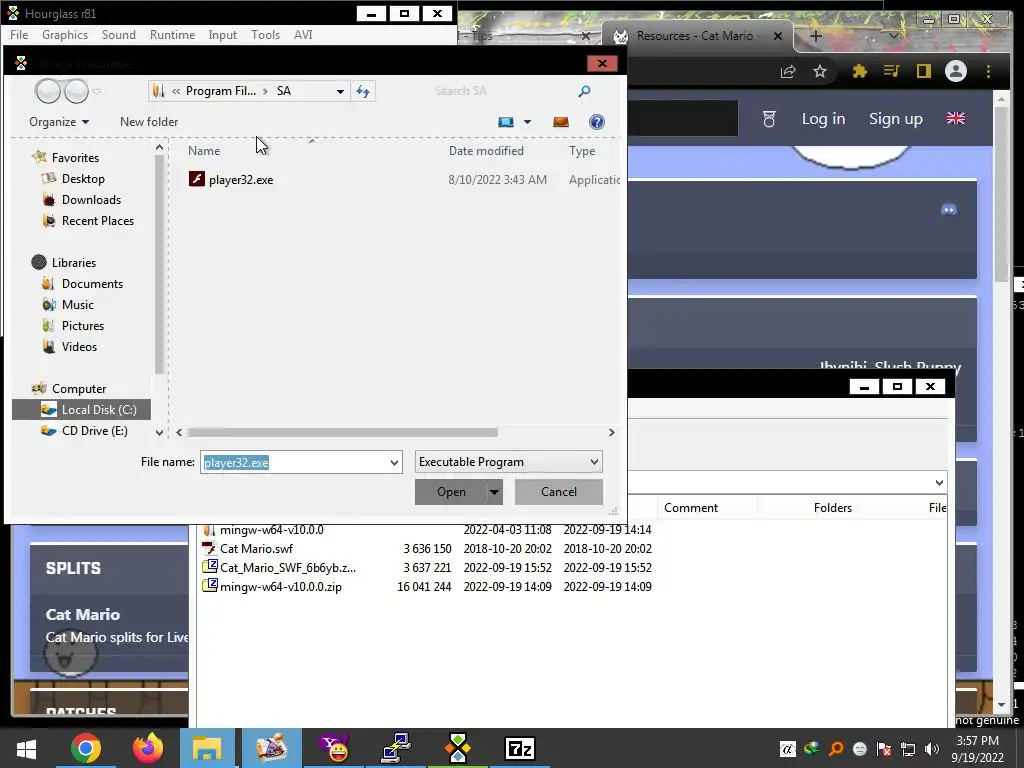The image size is (1024, 768).
Task: Open Chrome from the taskbar
Action: pyautogui.click(x=86, y=748)
